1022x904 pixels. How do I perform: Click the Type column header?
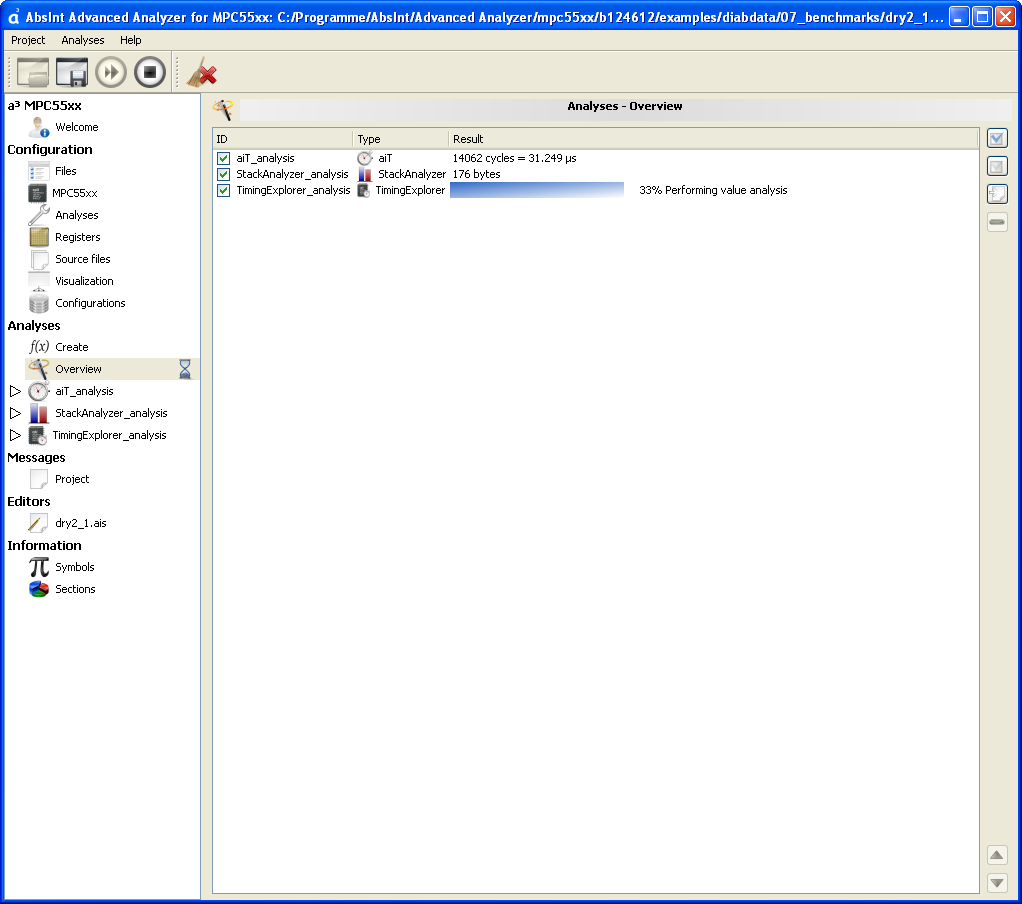click(401, 139)
